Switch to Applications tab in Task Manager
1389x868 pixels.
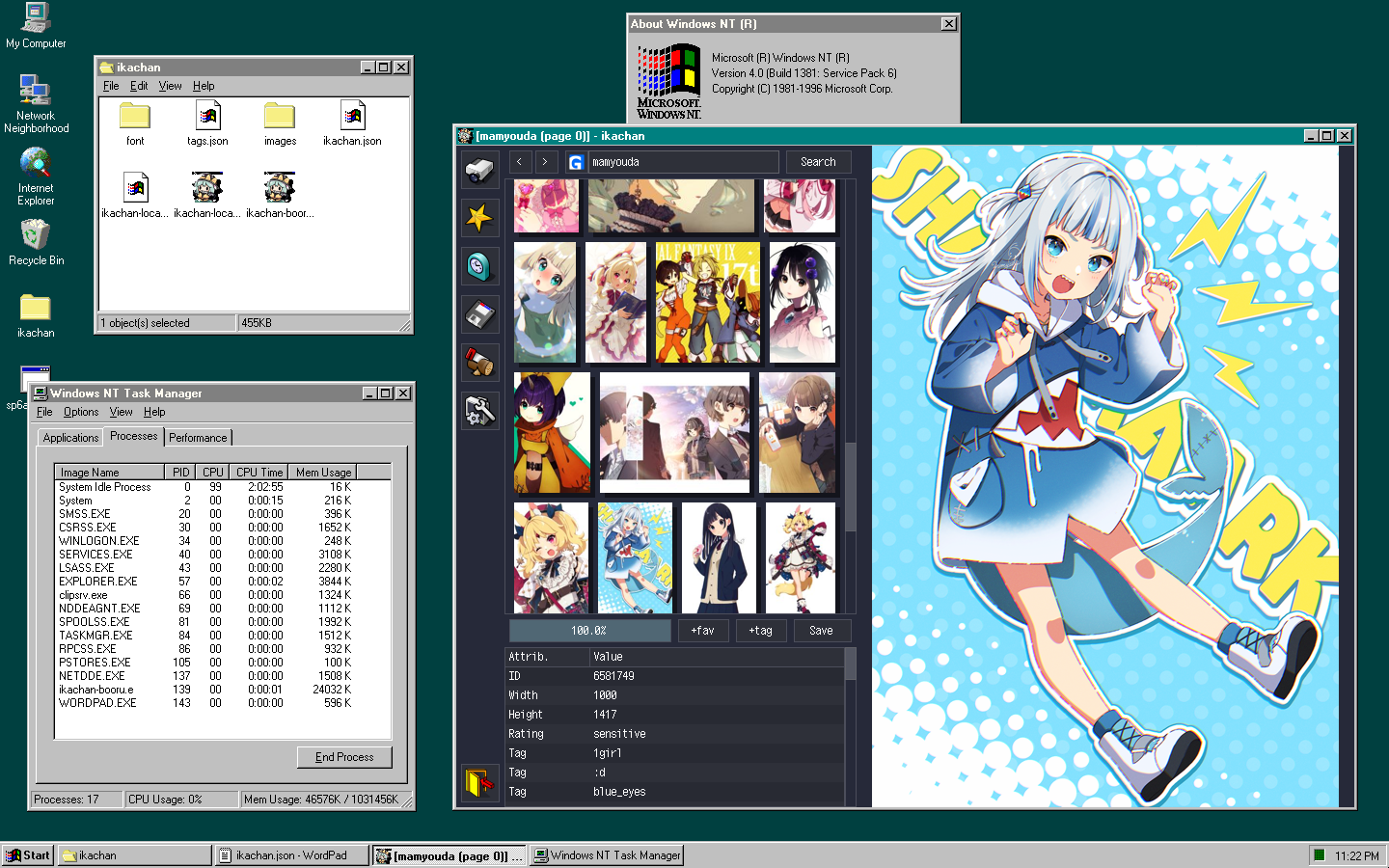point(70,438)
